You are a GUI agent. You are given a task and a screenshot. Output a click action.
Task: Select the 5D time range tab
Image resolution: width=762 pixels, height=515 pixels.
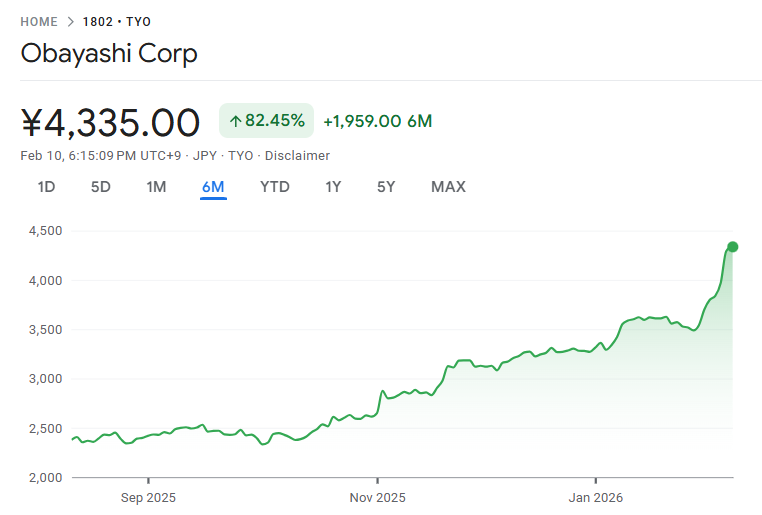click(101, 187)
